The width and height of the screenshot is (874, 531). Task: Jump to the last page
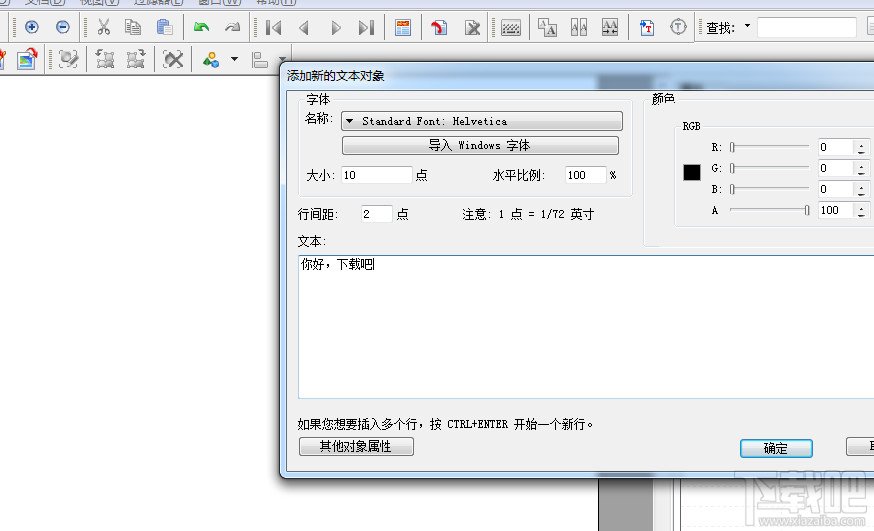point(366,27)
